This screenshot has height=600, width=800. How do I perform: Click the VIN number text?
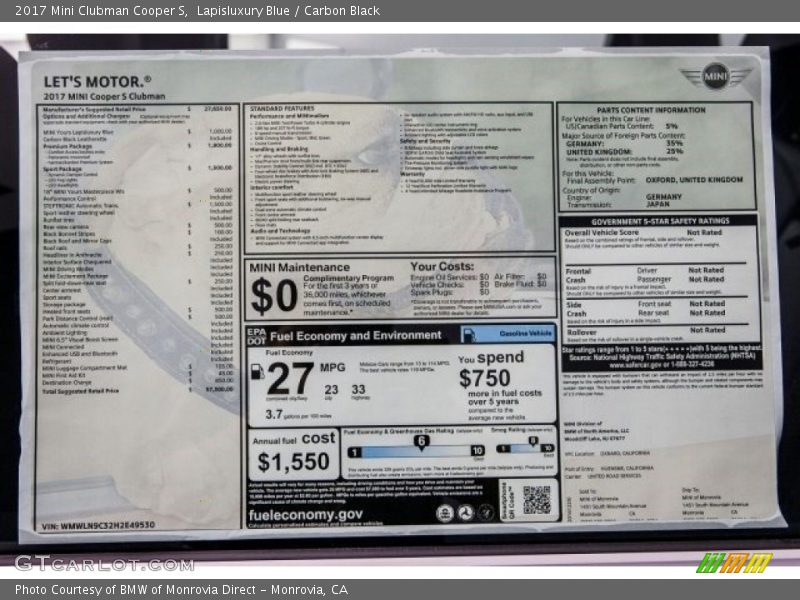pyautogui.click(x=98, y=525)
